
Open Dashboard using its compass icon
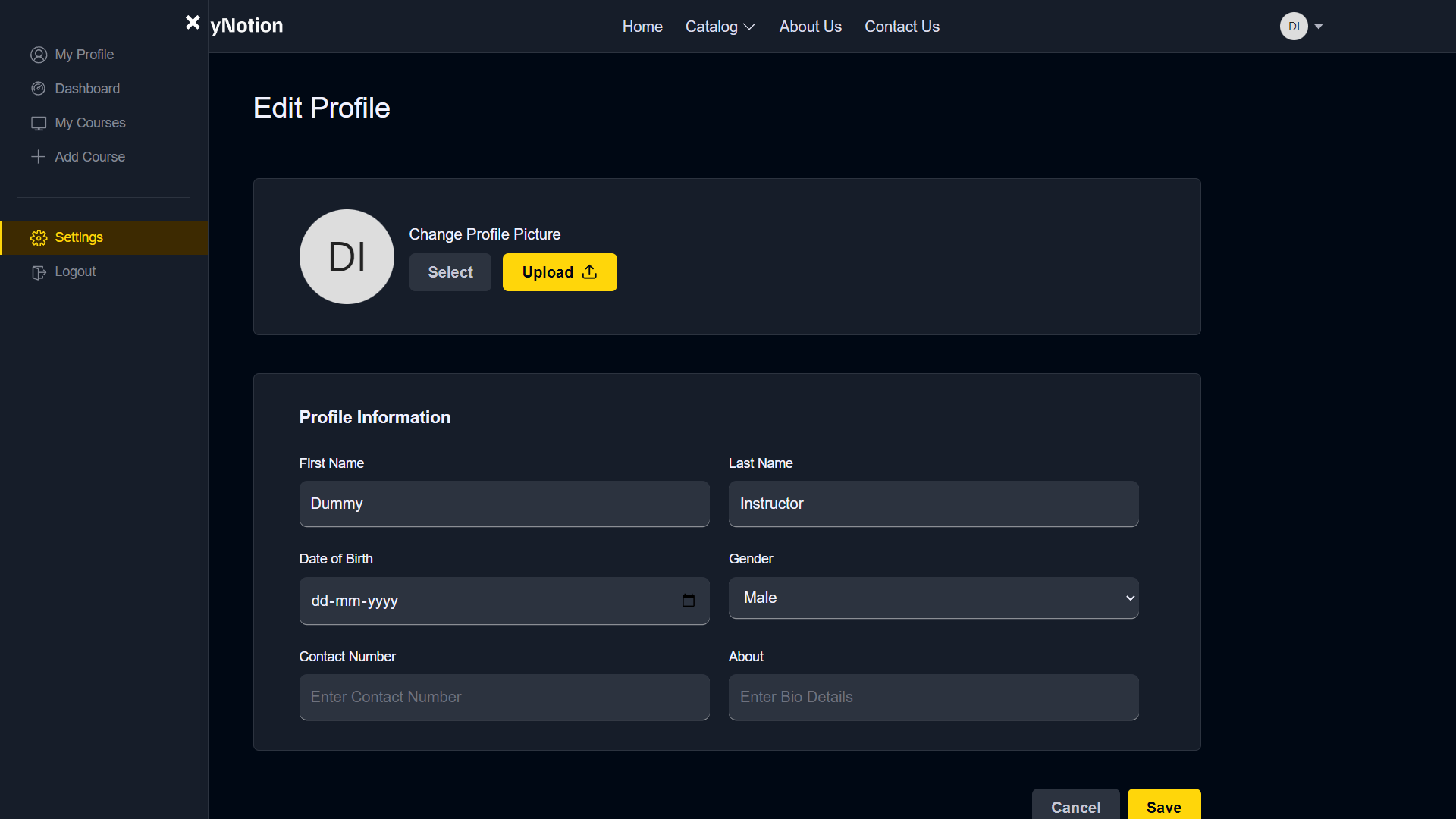38,88
